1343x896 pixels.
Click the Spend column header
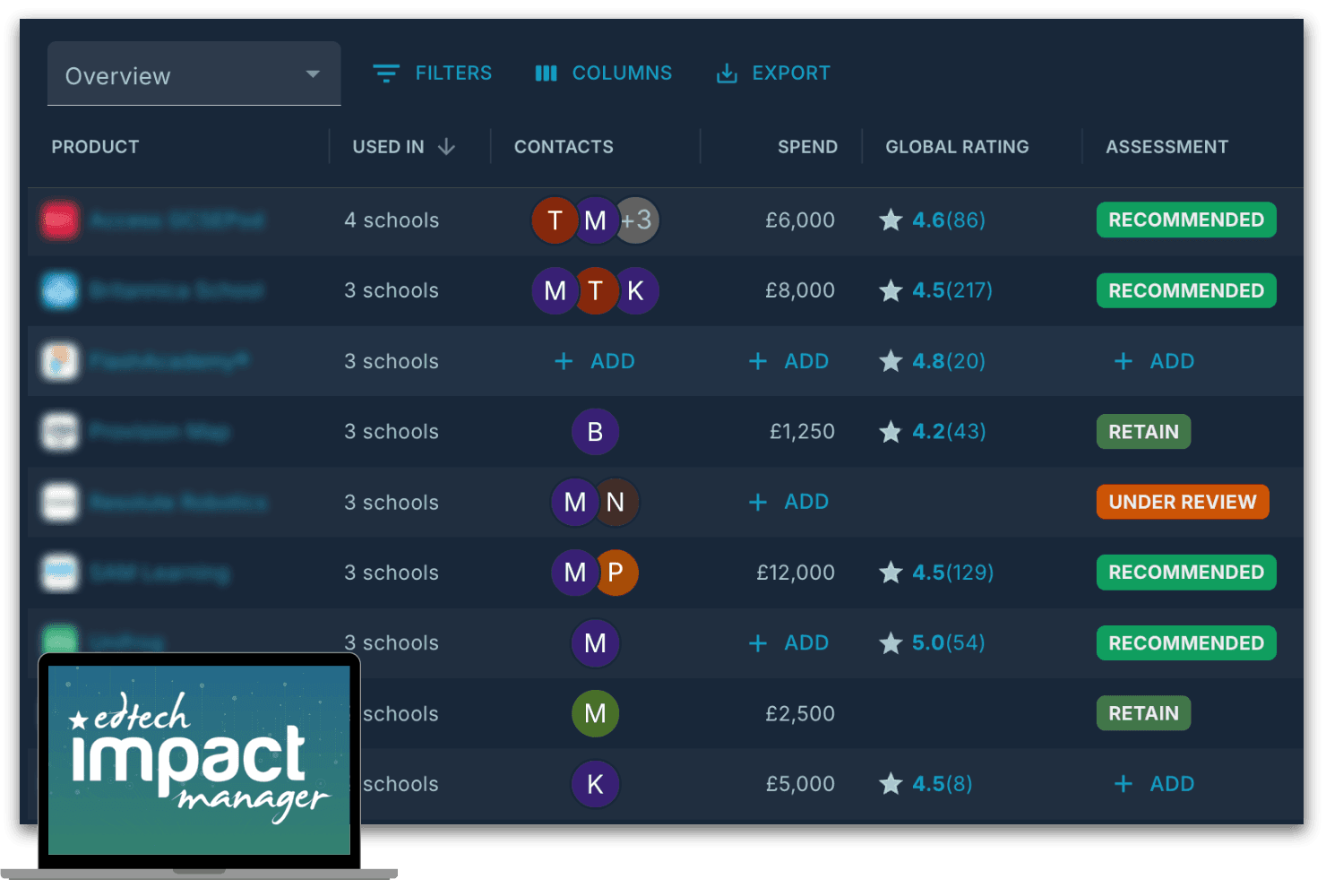[x=807, y=147]
